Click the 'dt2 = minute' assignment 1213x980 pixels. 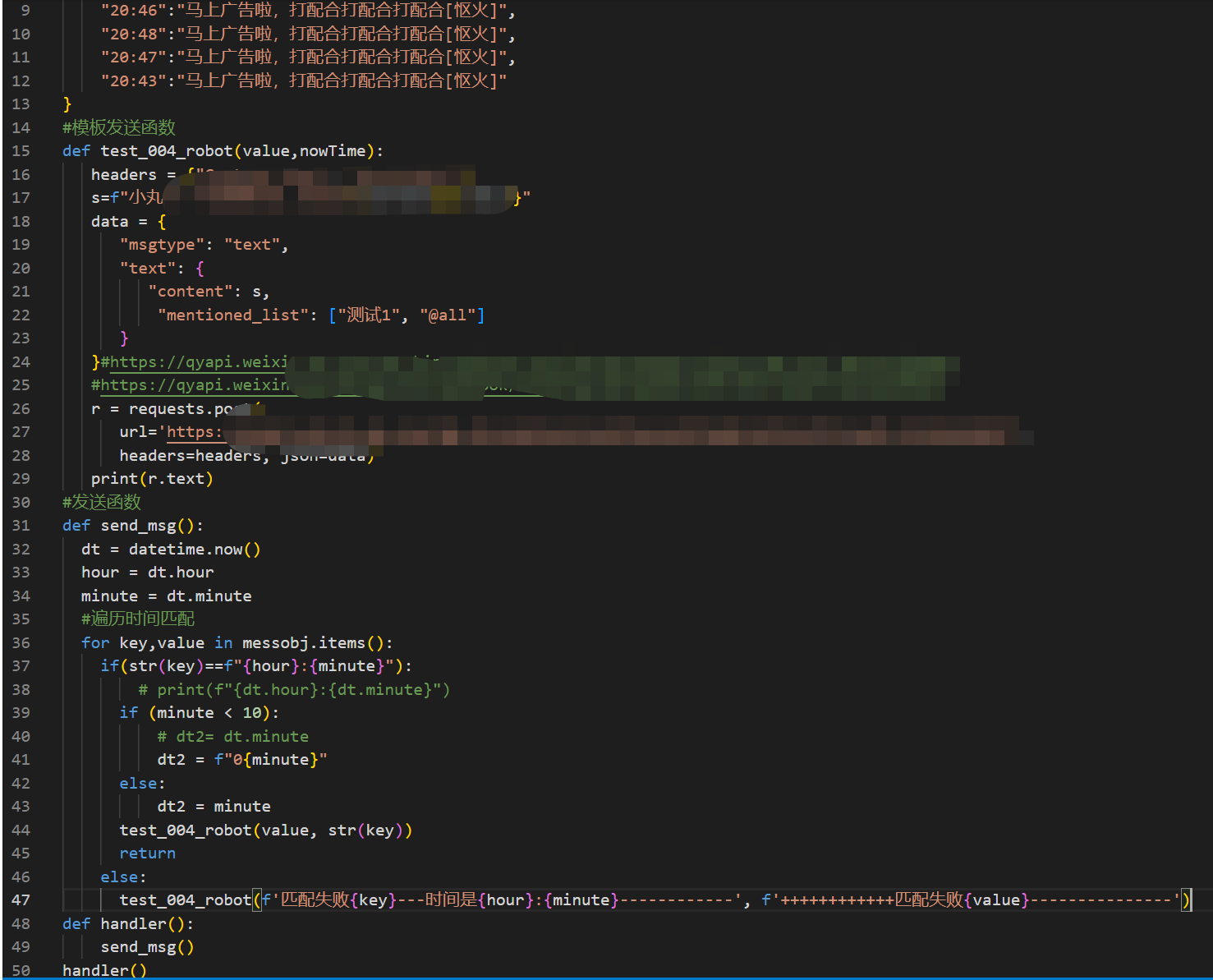214,807
